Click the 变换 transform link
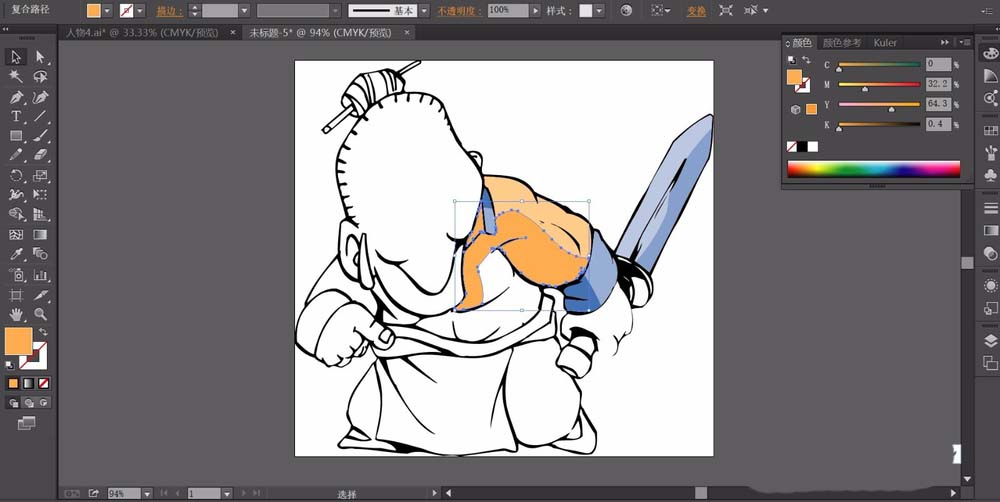Viewport: 1000px width, 502px height. 696,11
